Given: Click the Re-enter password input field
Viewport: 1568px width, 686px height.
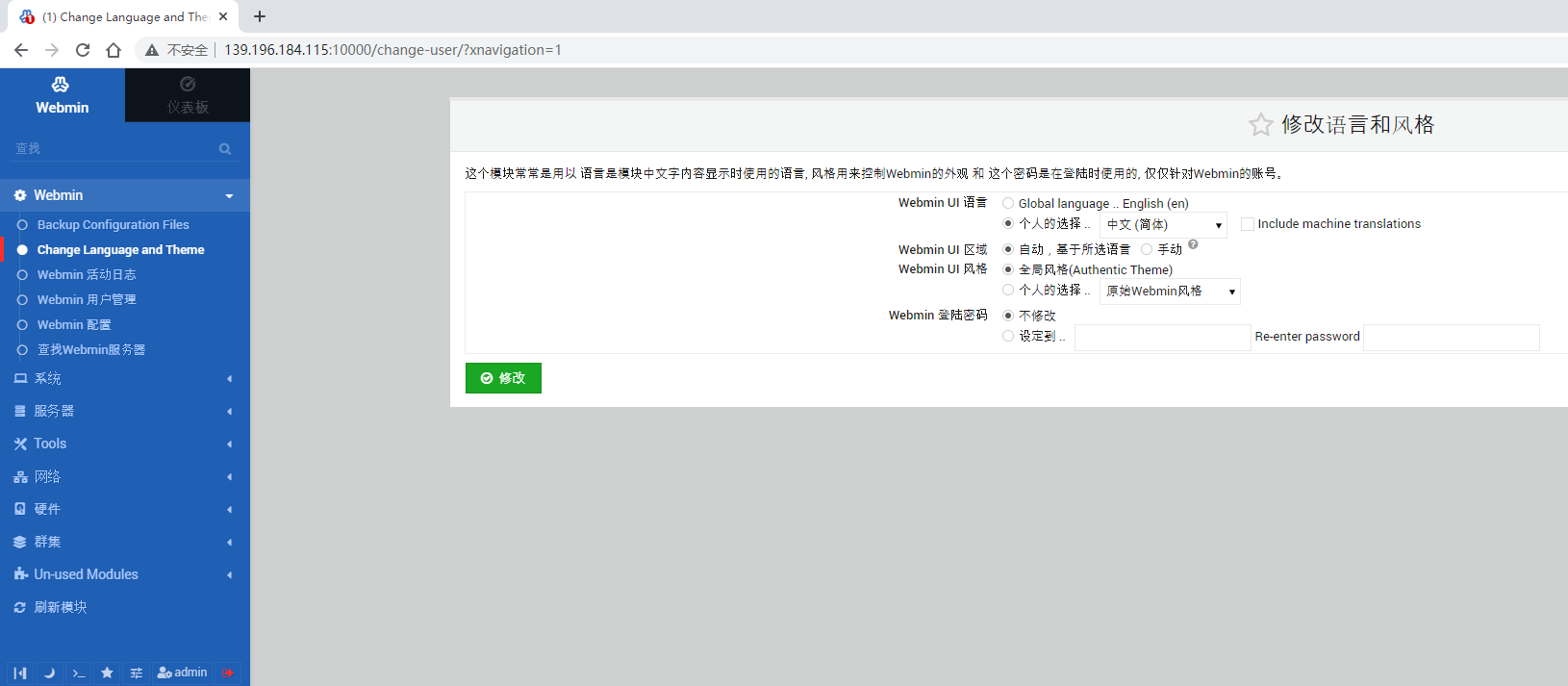Looking at the screenshot, I should (x=1451, y=337).
